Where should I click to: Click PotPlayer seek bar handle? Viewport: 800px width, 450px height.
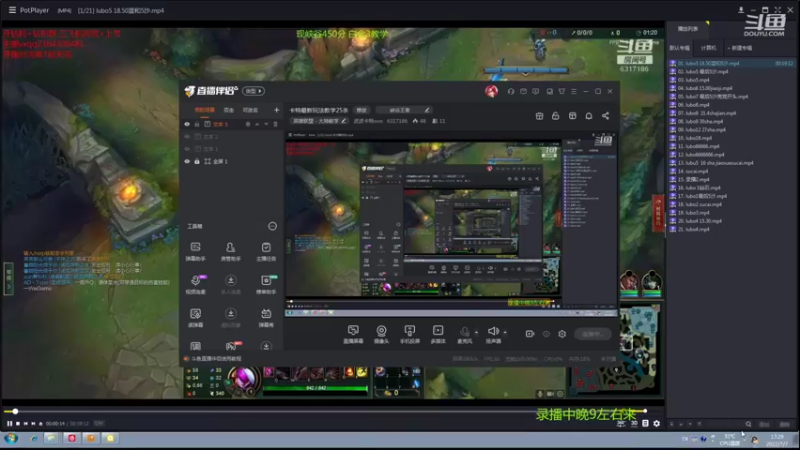(15, 411)
